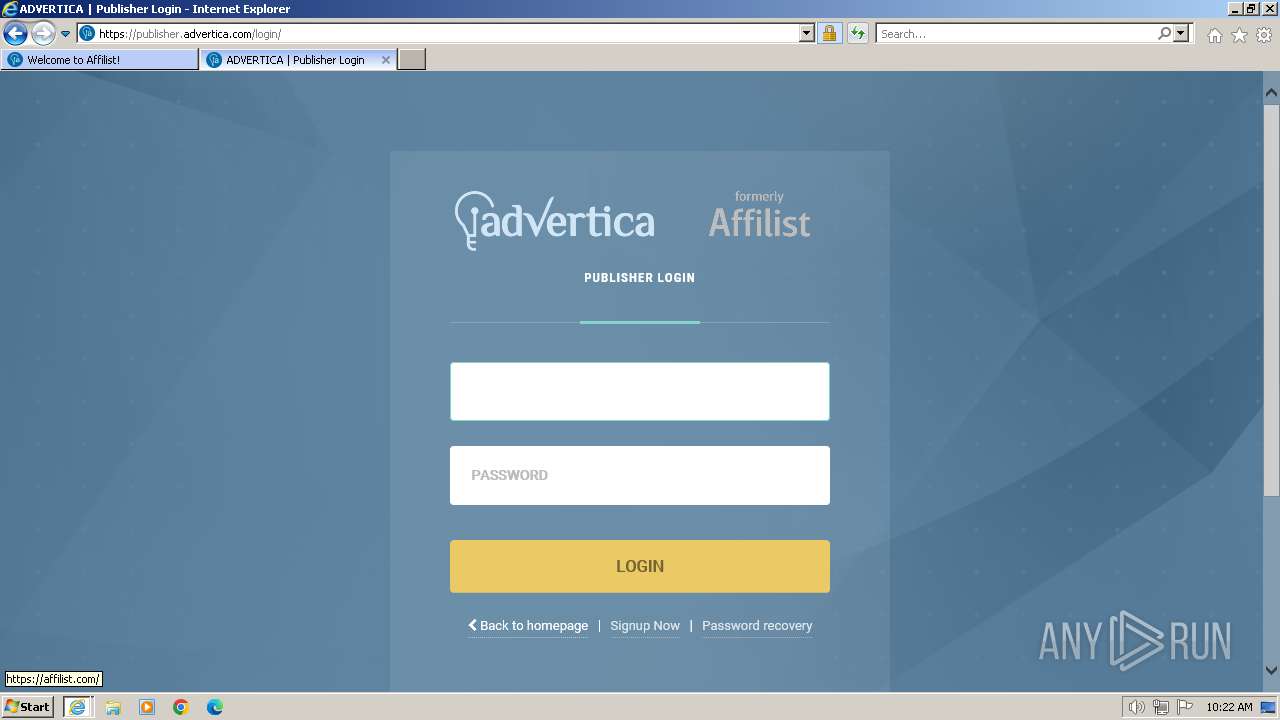The height and width of the screenshot is (720, 1280).
Task: Open the search provider dropdown arrow
Action: (1182, 34)
